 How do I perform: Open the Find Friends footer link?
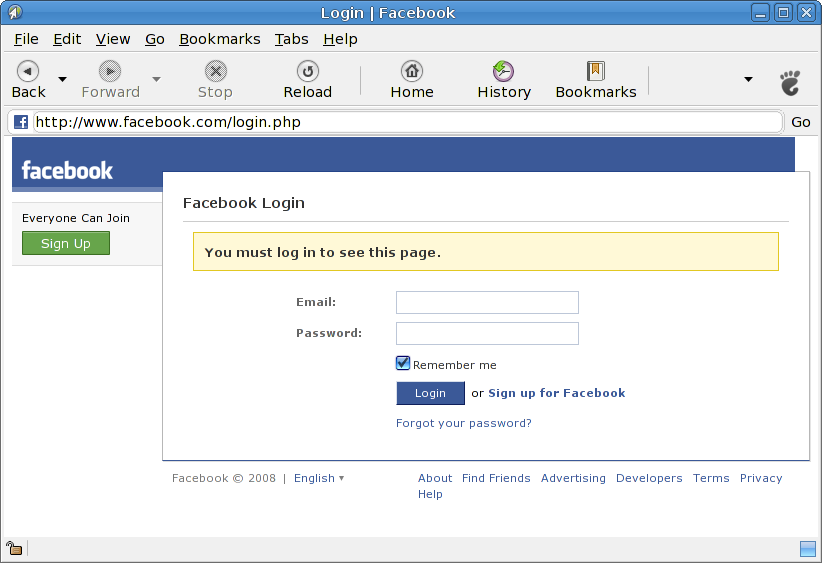click(496, 478)
